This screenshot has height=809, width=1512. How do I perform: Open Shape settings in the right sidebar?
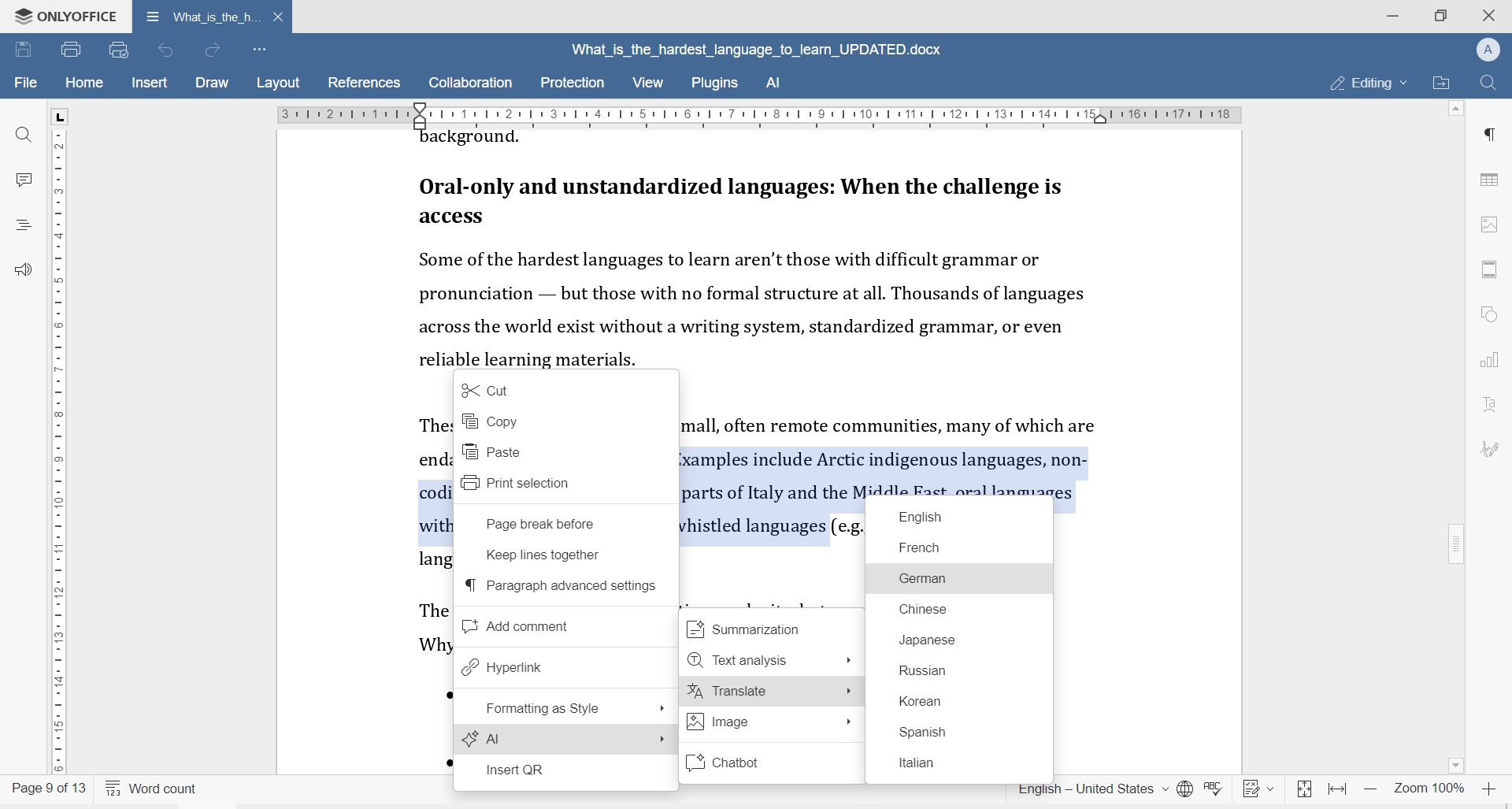tap(1490, 315)
